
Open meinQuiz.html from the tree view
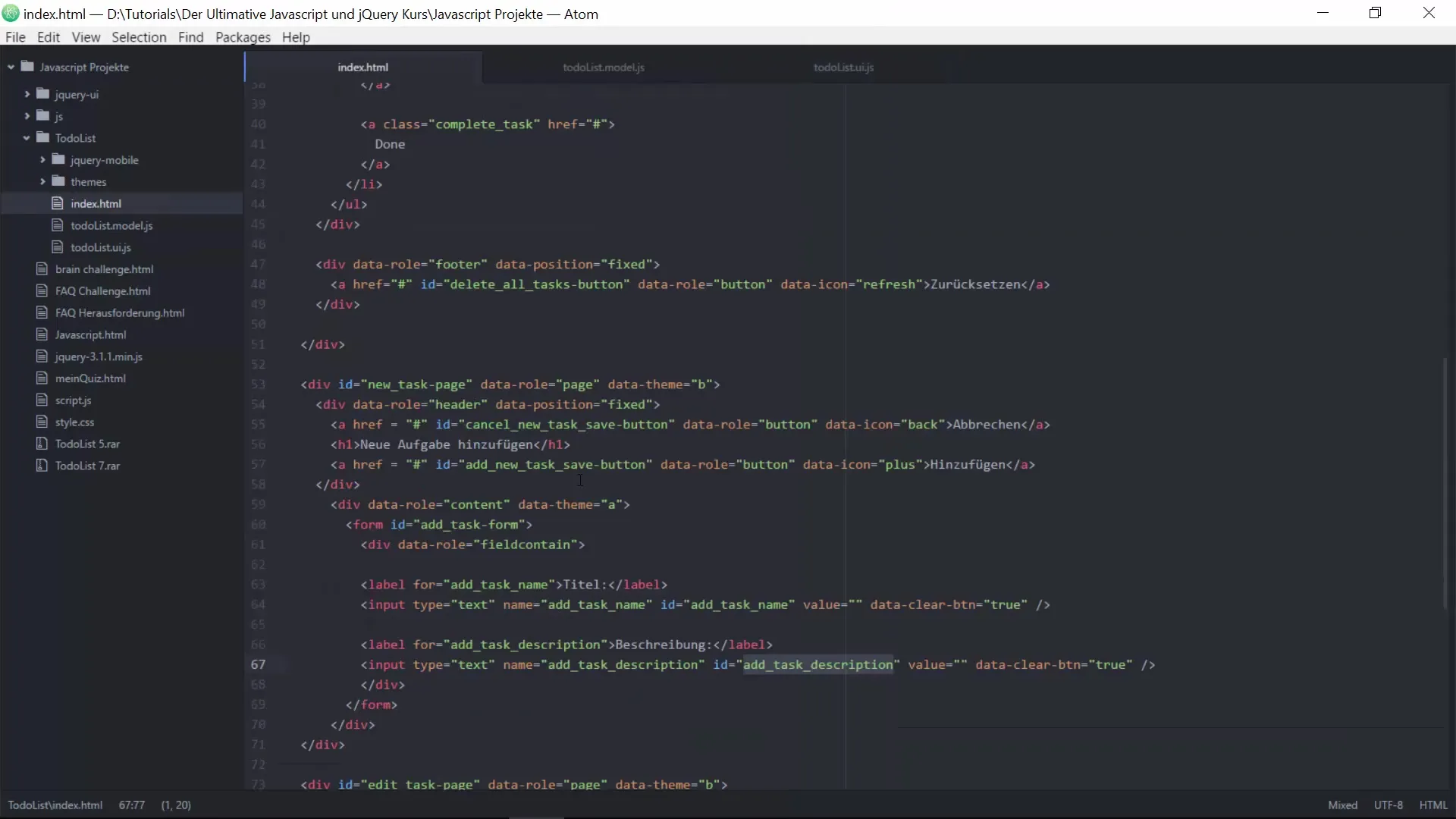pyautogui.click(x=90, y=378)
